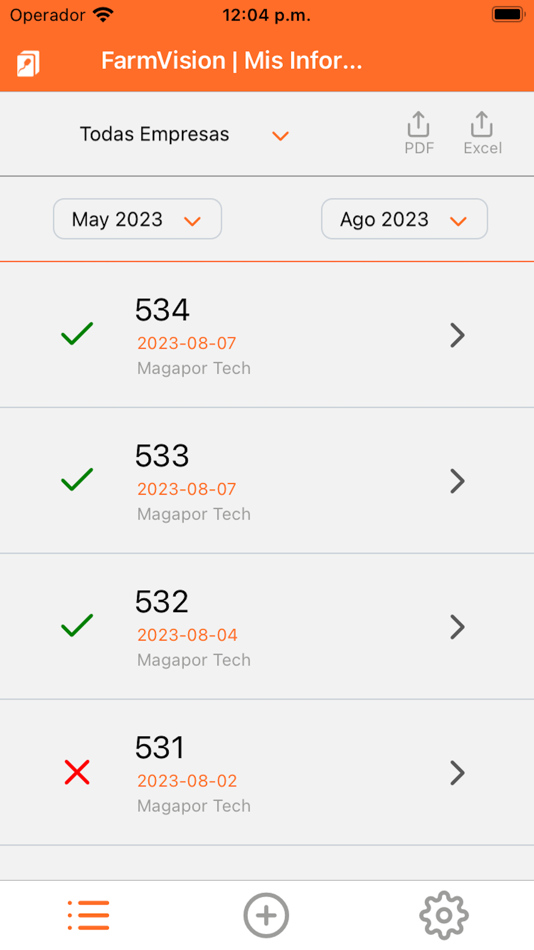This screenshot has width=534, height=950.
Task: Export reports using PDF icon
Action: pyautogui.click(x=419, y=133)
